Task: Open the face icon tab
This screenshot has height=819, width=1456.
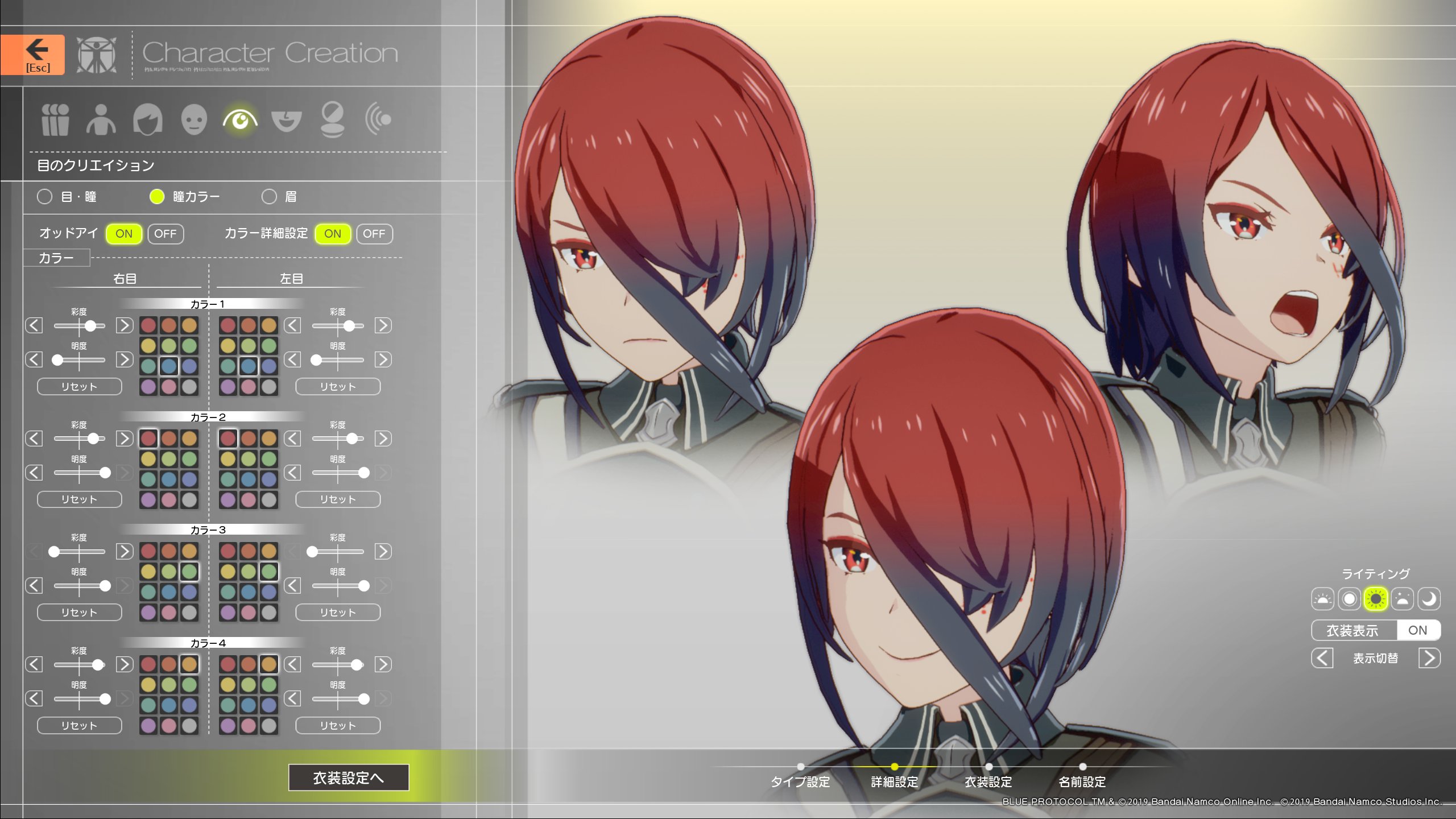Action: click(x=194, y=119)
